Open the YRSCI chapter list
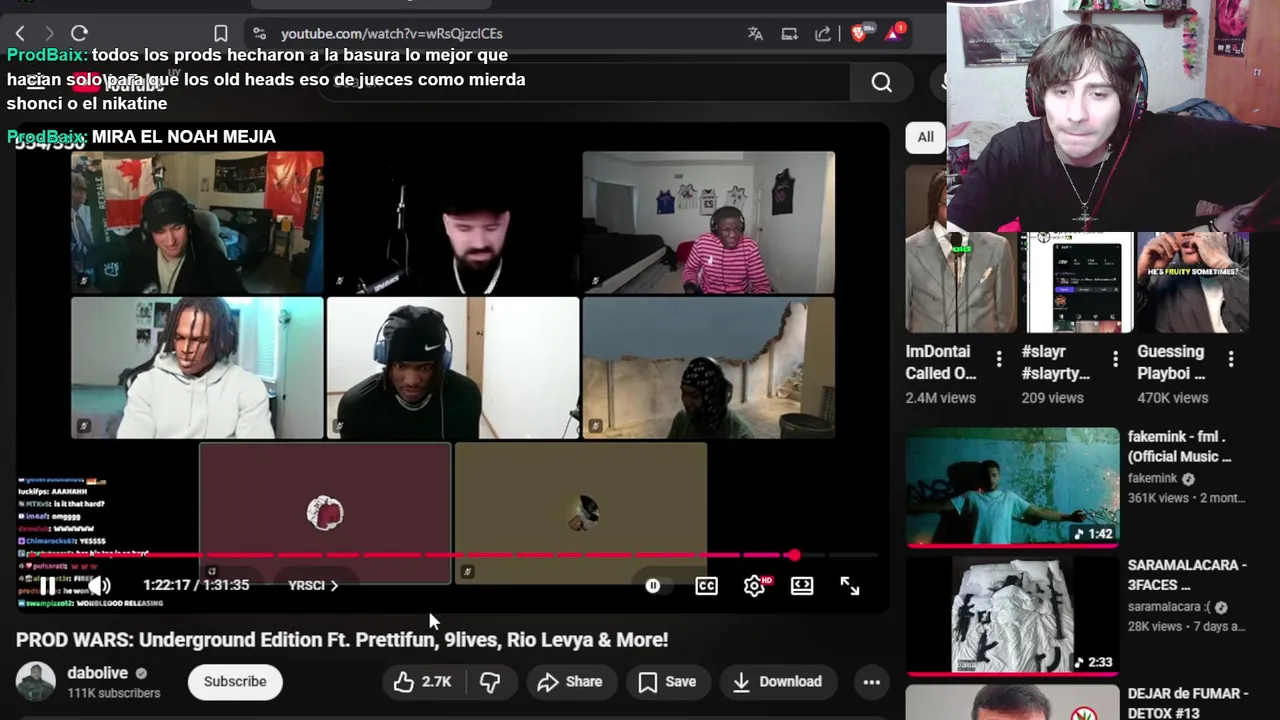The image size is (1280, 720). pyautogui.click(x=313, y=585)
